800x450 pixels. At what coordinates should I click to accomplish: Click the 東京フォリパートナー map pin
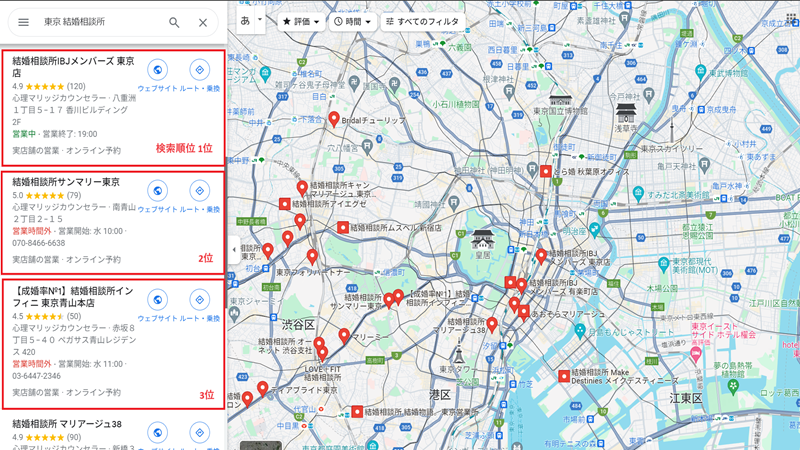point(312,257)
